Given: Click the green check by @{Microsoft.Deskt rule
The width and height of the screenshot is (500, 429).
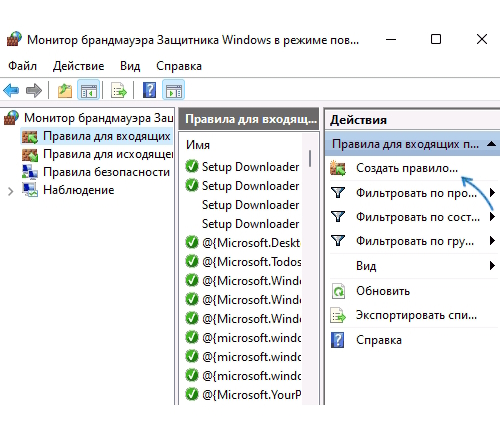Looking at the screenshot, I should click(x=192, y=242).
